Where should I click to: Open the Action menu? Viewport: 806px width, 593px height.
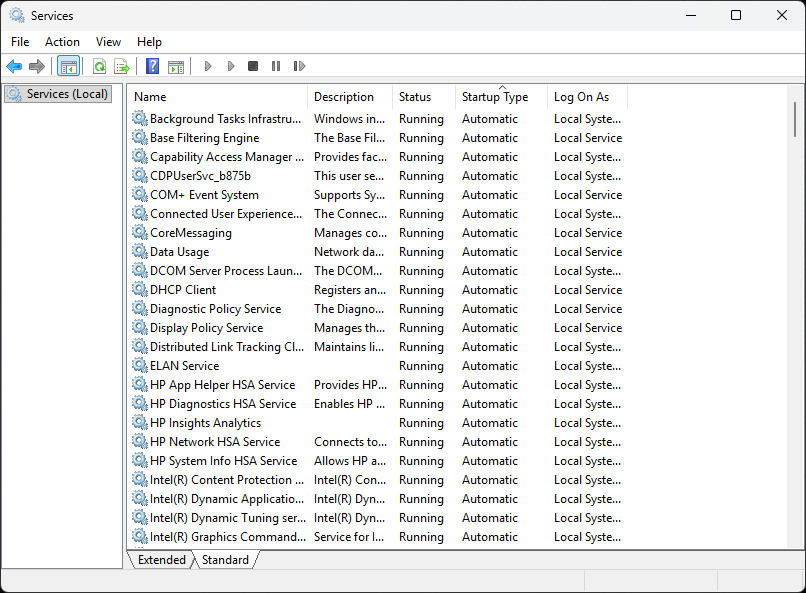(62, 42)
